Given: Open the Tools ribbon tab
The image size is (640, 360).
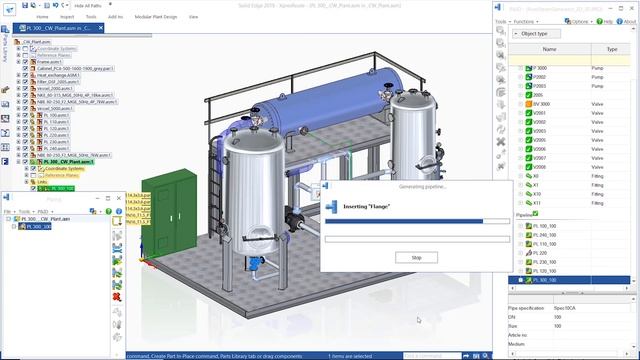Looking at the screenshot, I should click(91, 17).
